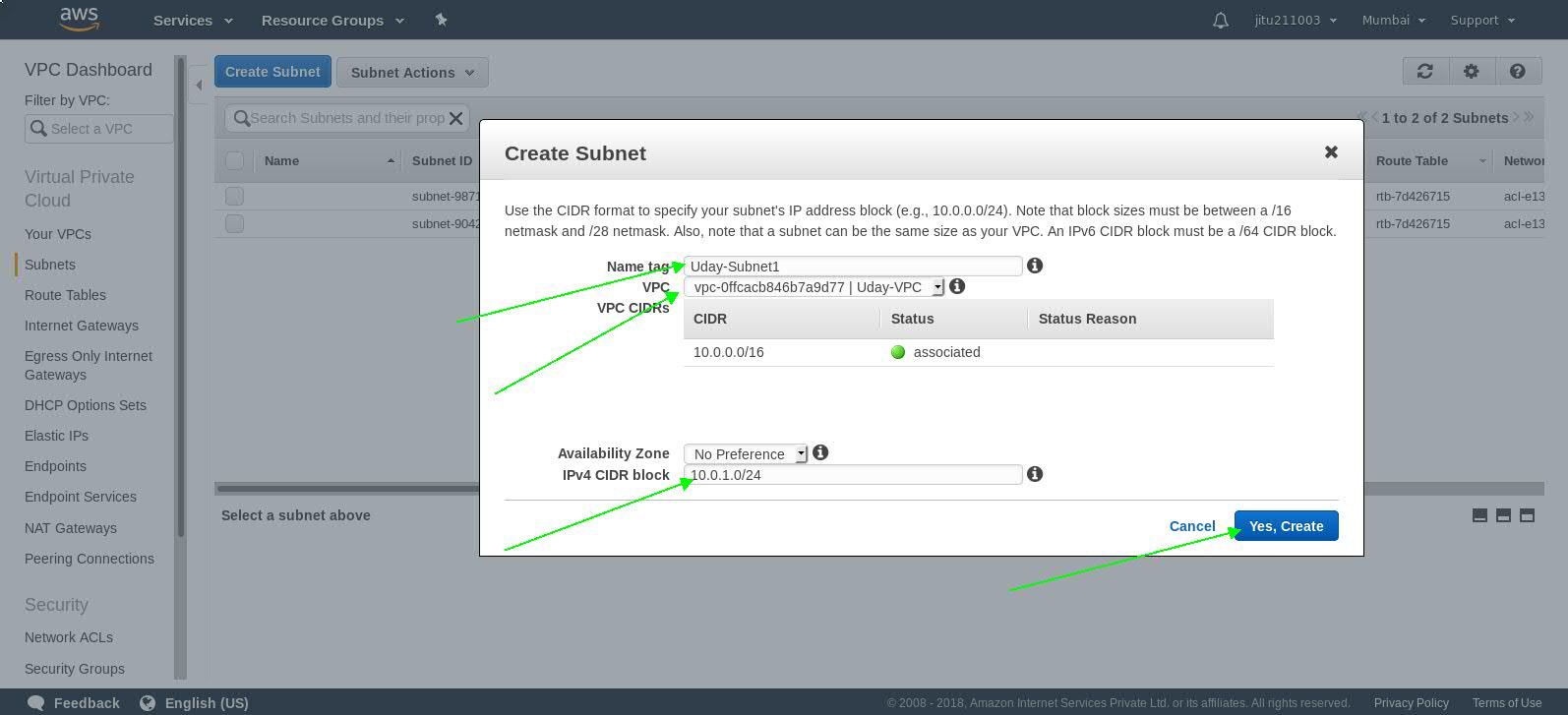Show info for VPC selector
The width and height of the screenshot is (1568, 715).
957,286
